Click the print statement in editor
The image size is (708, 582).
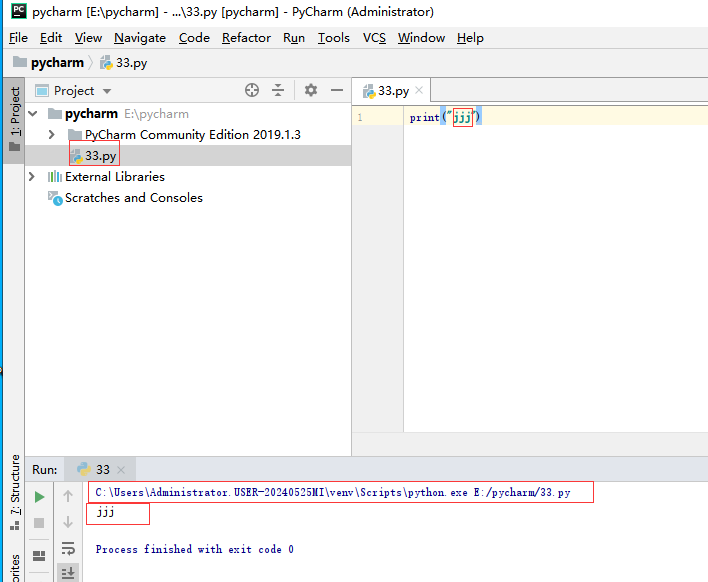(x=445, y=117)
